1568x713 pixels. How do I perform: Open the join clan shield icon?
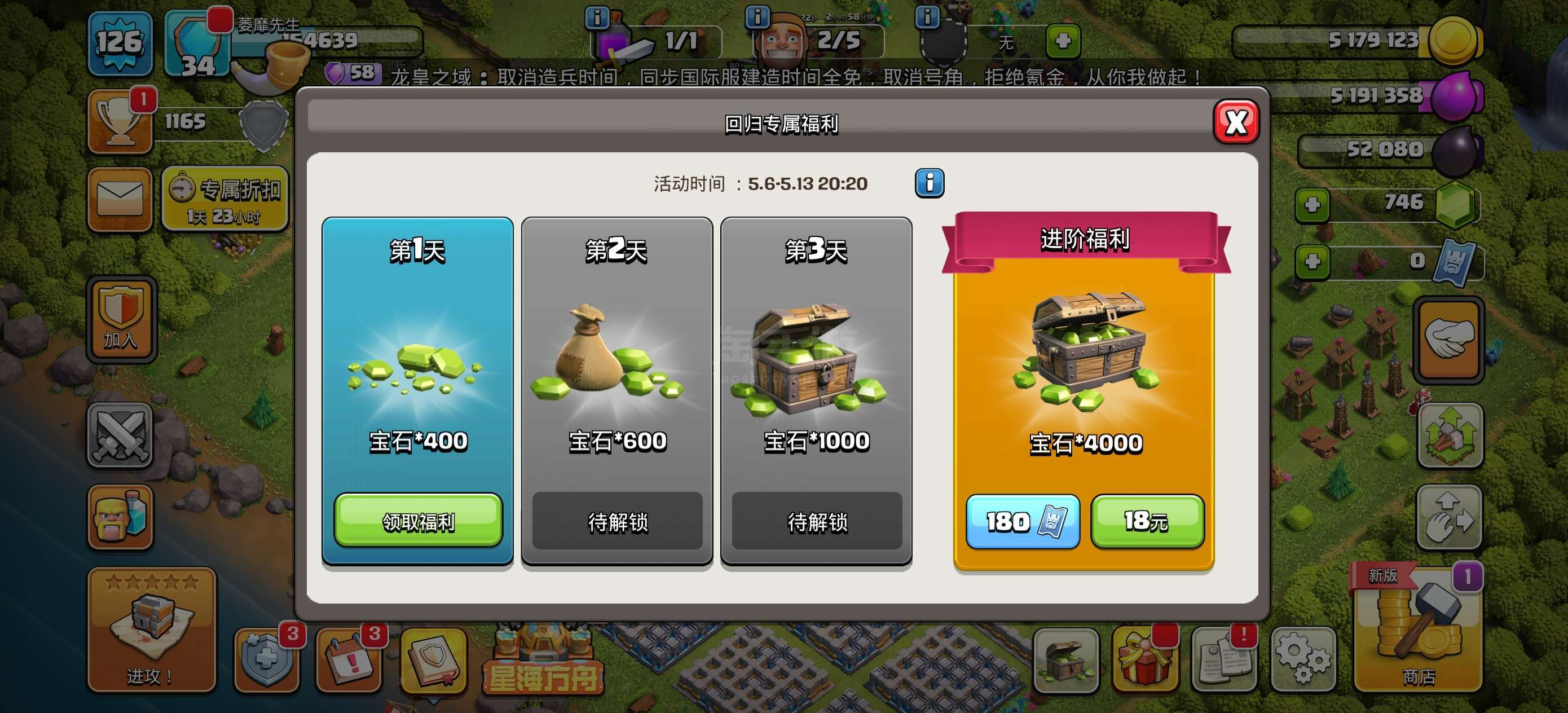click(121, 320)
